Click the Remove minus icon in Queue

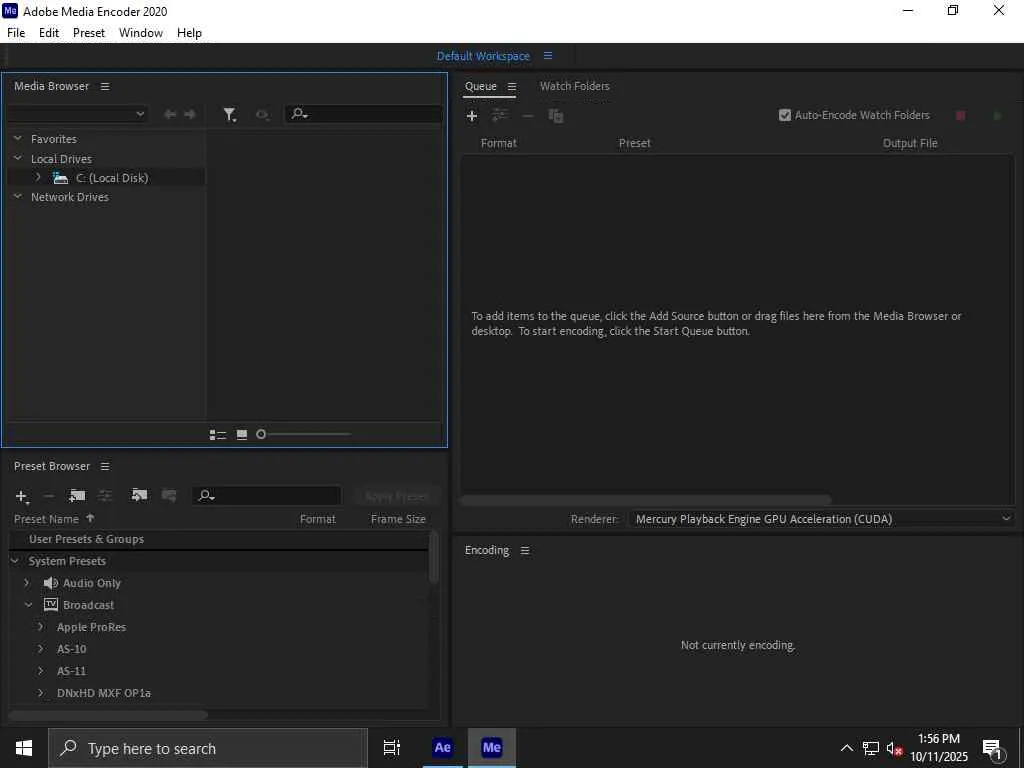(x=528, y=116)
